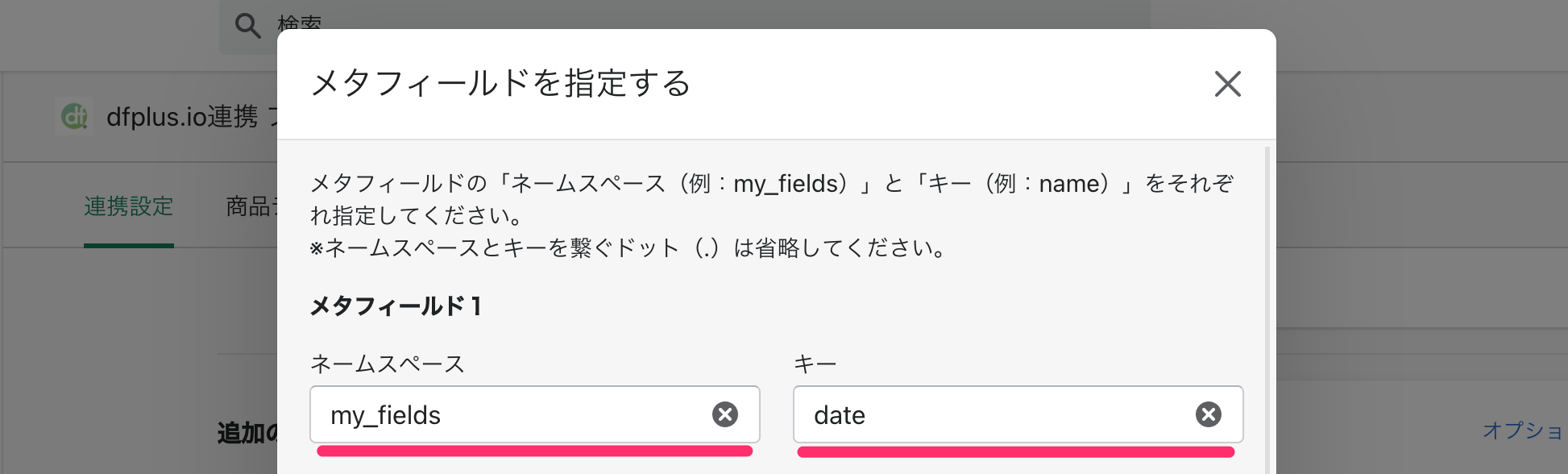Focus the キー text field containing date
1568x474 pixels.
[x=1018, y=414]
